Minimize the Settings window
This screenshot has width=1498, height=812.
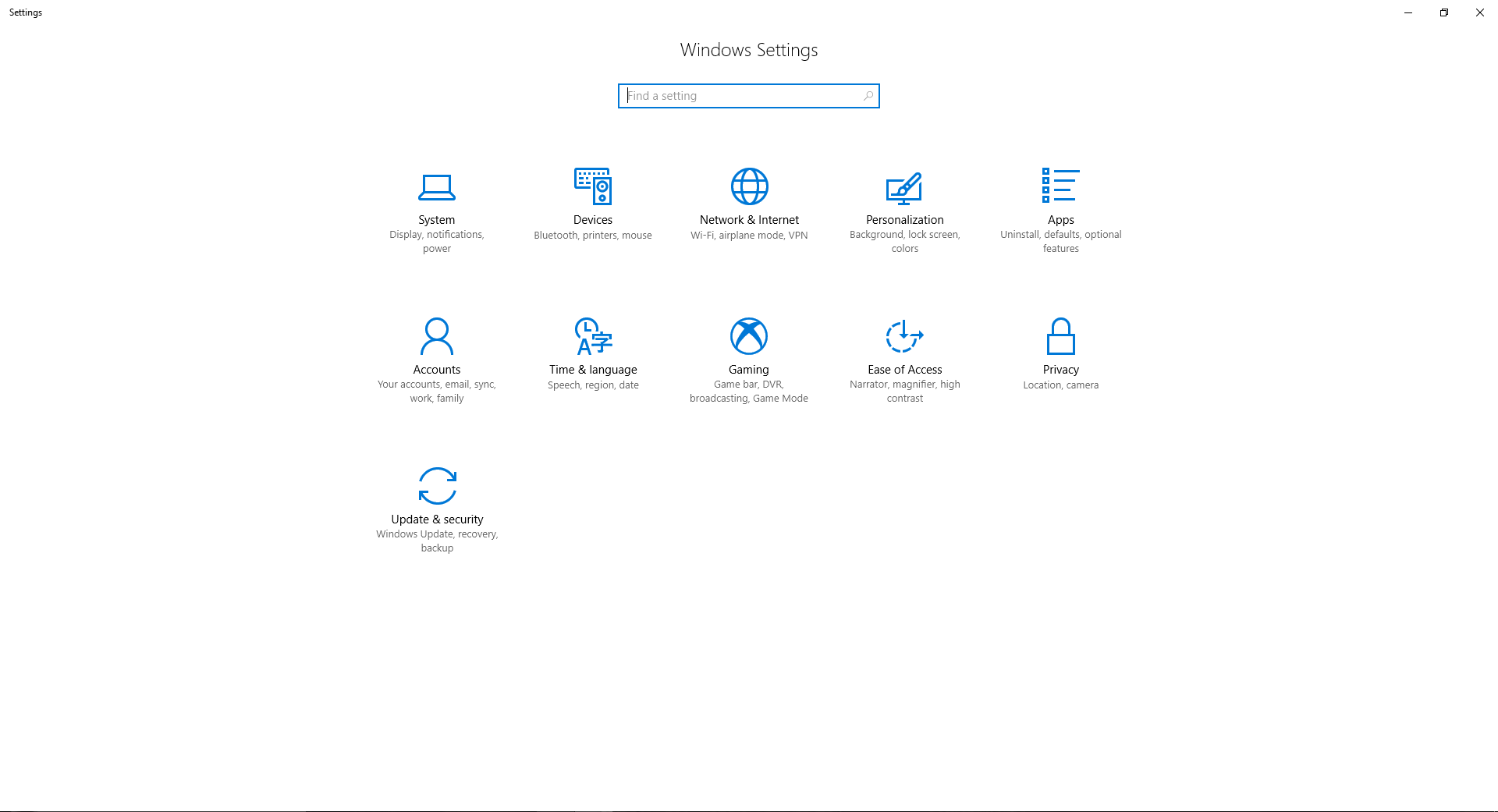pos(1408,12)
